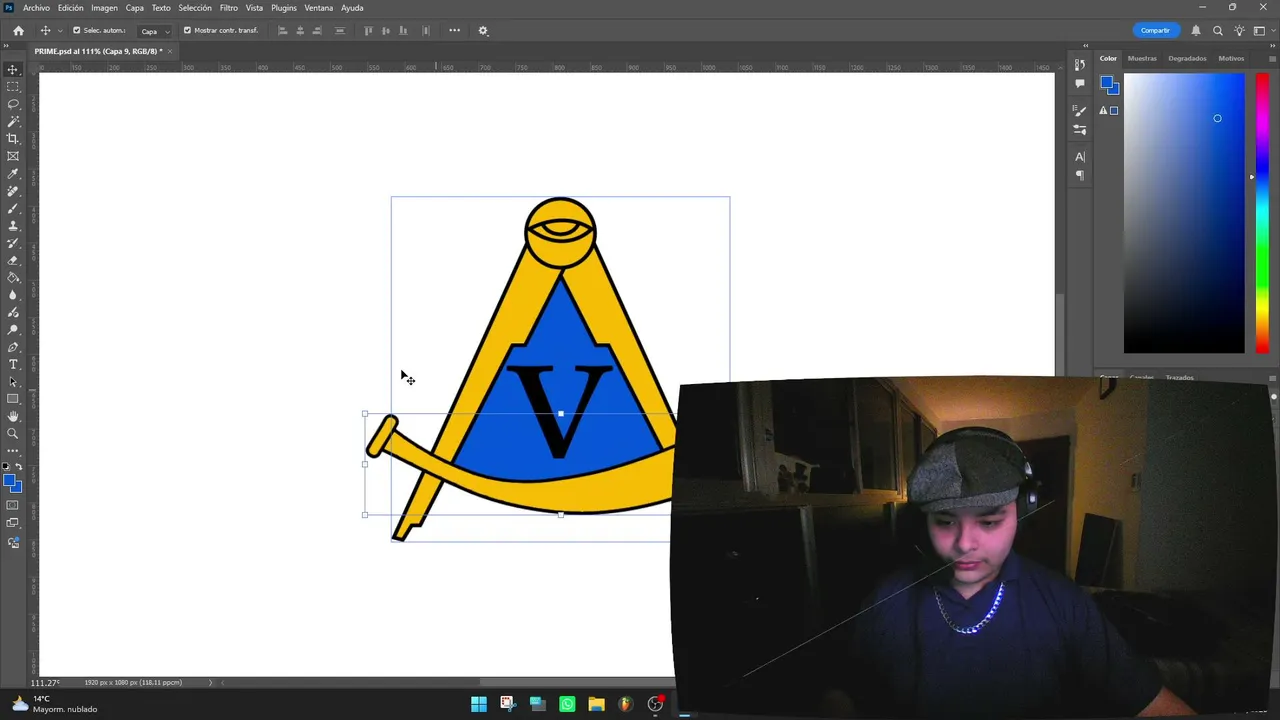Go to Photoshop Home screen
This screenshot has height=720, width=1280.
point(18,30)
